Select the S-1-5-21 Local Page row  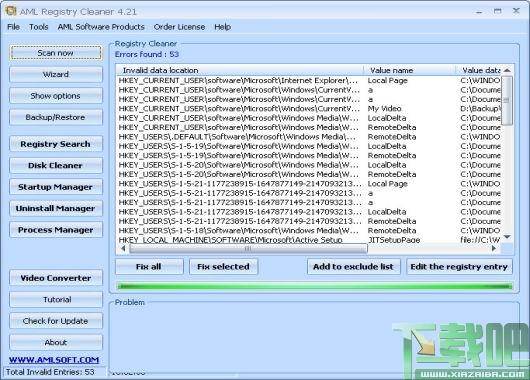click(309, 184)
